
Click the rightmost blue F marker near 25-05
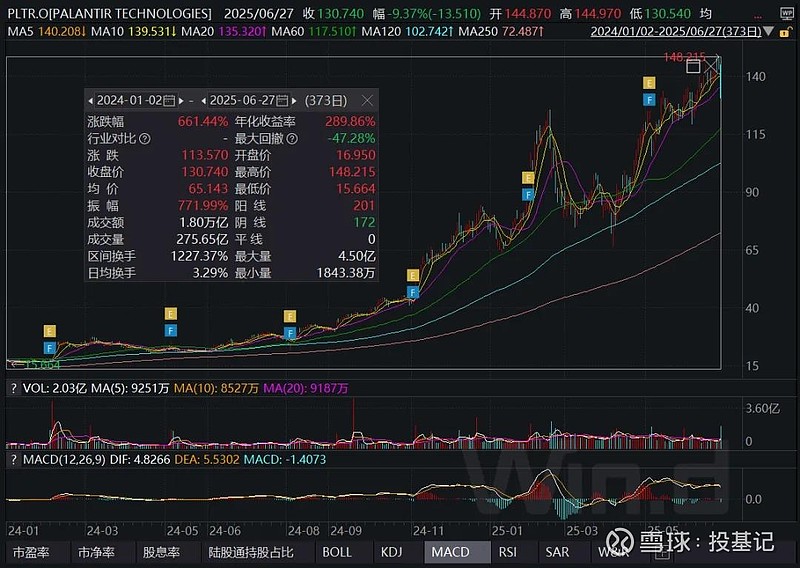point(649,100)
